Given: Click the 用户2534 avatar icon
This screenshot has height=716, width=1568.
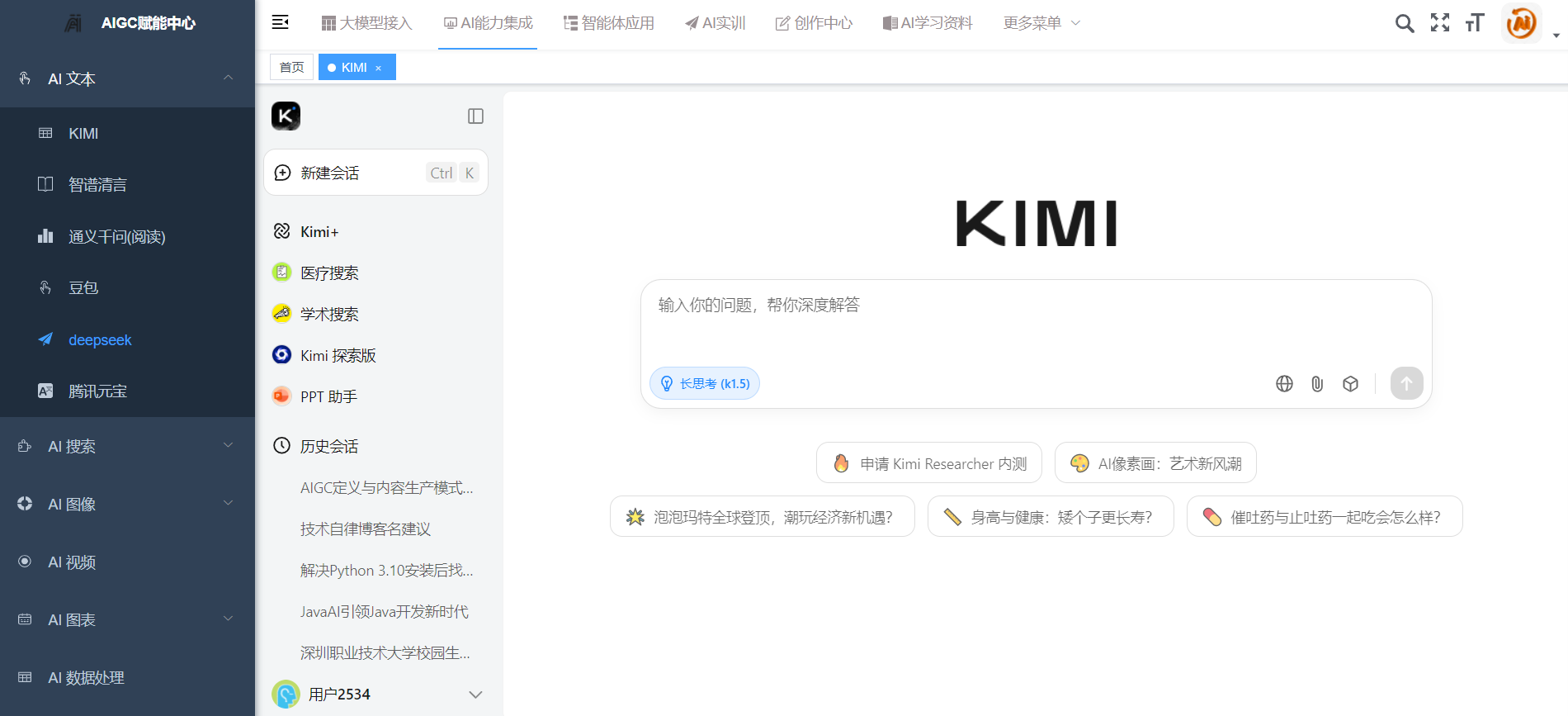Looking at the screenshot, I should [x=286, y=694].
